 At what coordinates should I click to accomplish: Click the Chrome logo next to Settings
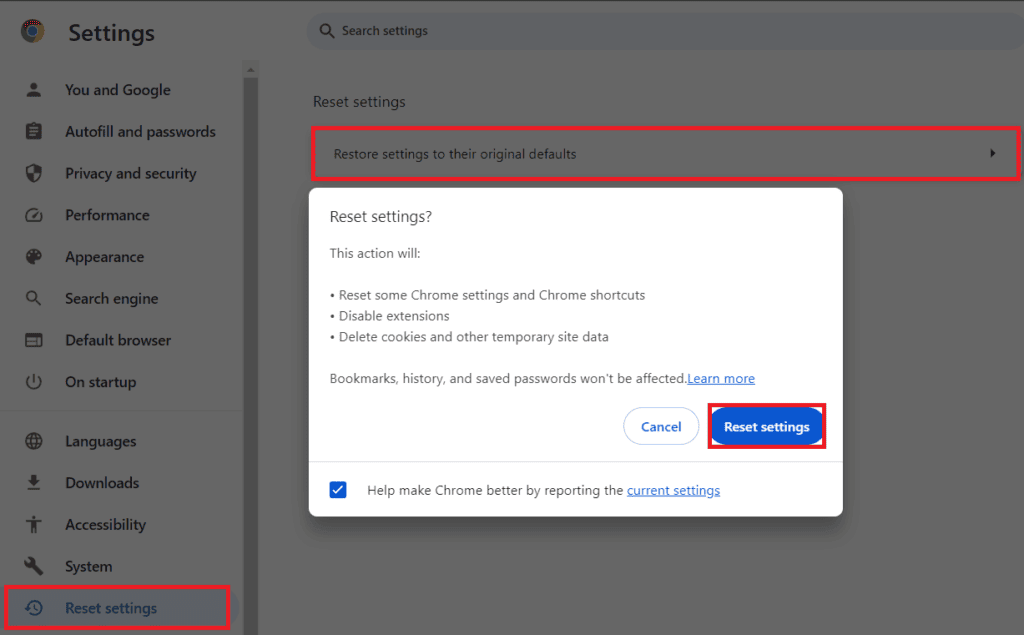pos(33,31)
